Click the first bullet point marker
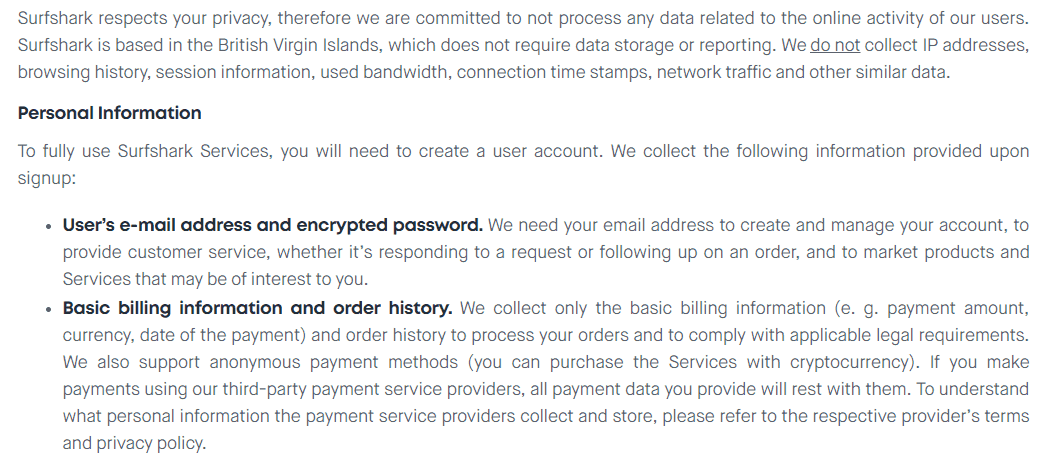 (x=49, y=226)
